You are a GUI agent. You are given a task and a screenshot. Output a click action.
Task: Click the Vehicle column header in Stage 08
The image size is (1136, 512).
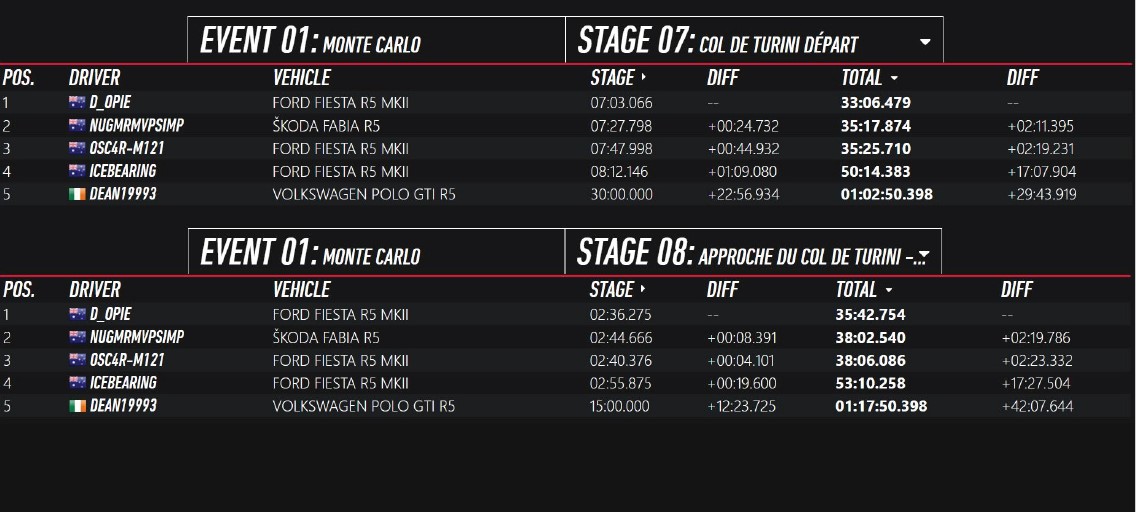tap(301, 290)
